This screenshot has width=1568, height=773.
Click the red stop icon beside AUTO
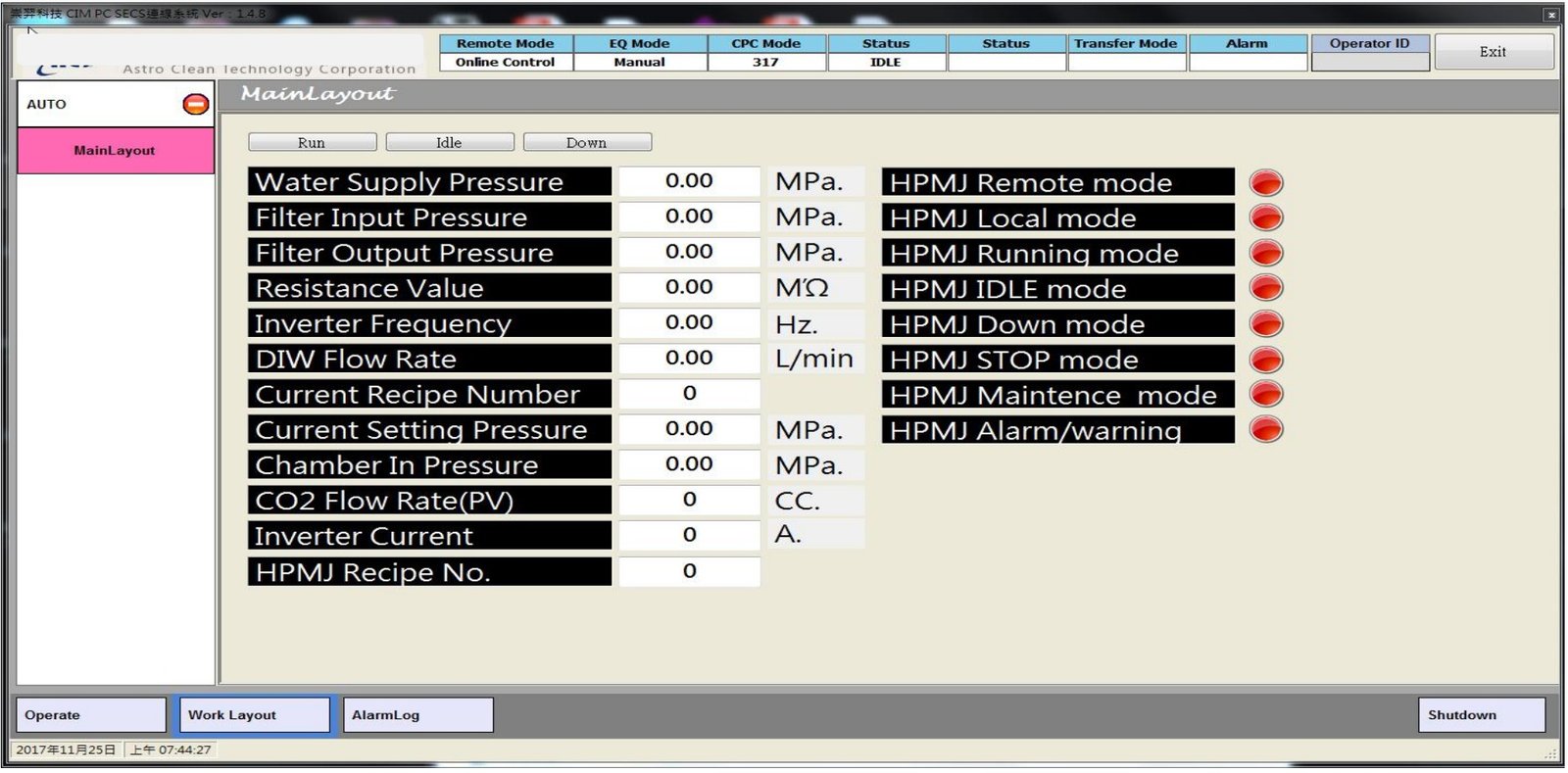point(196,104)
